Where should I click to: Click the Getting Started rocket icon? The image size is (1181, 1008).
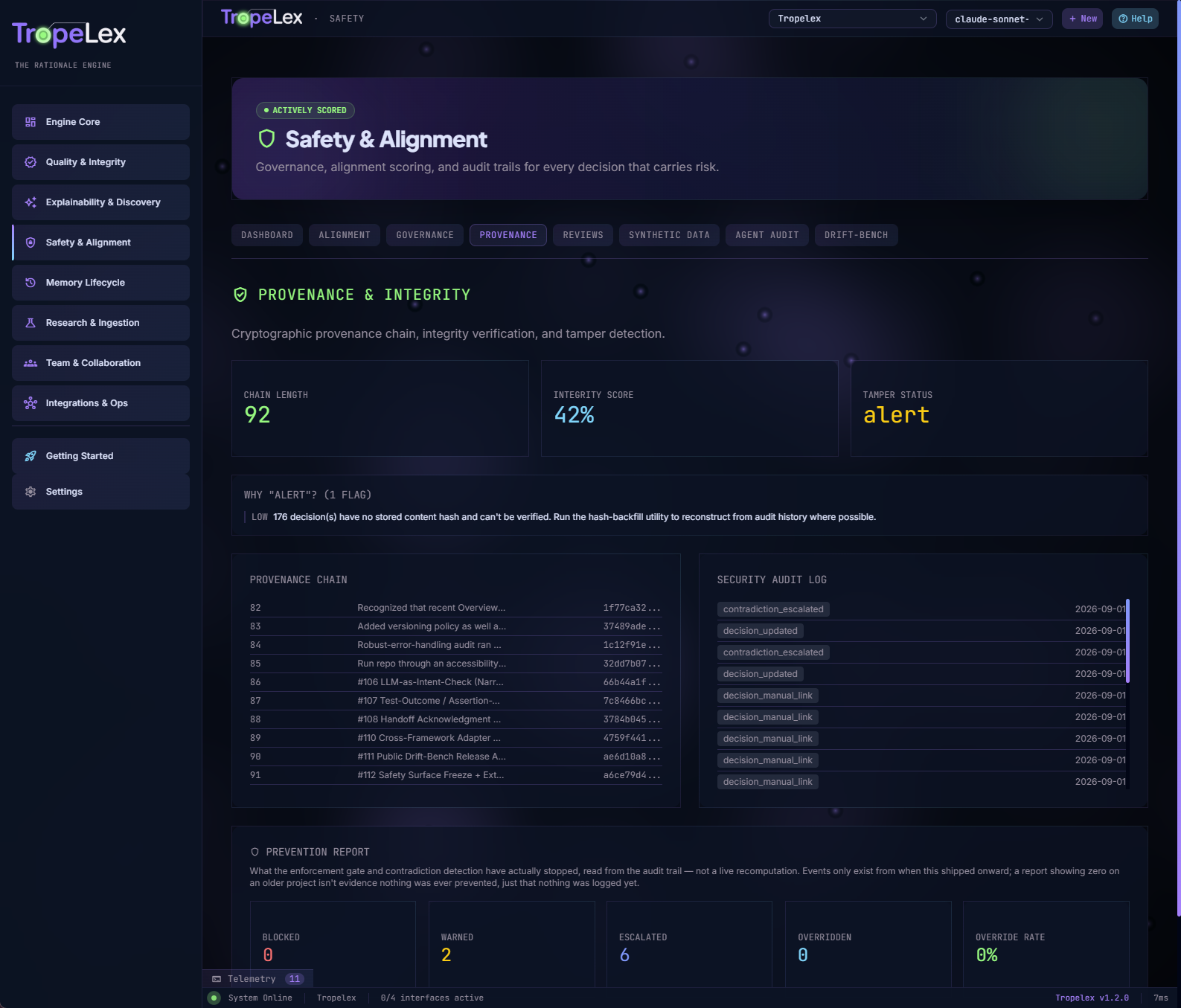(x=31, y=456)
